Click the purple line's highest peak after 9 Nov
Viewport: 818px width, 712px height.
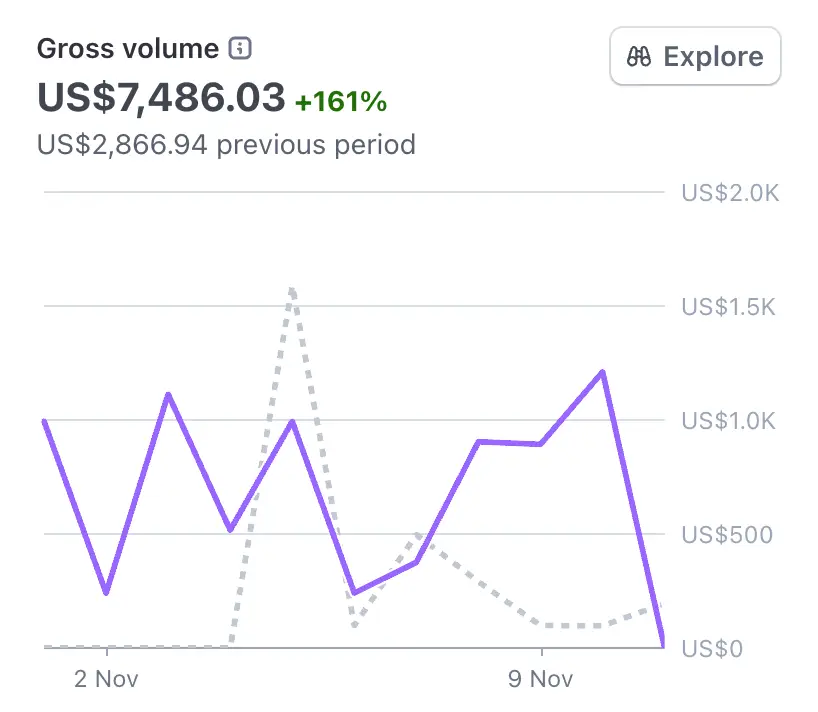coord(602,372)
